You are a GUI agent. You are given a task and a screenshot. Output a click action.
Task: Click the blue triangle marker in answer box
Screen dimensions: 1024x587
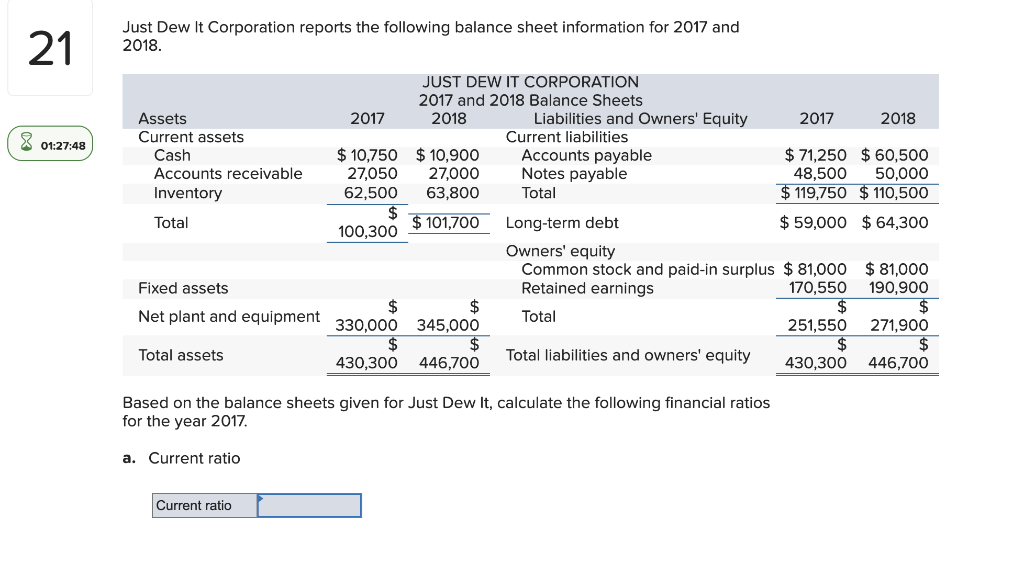click(x=261, y=497)
